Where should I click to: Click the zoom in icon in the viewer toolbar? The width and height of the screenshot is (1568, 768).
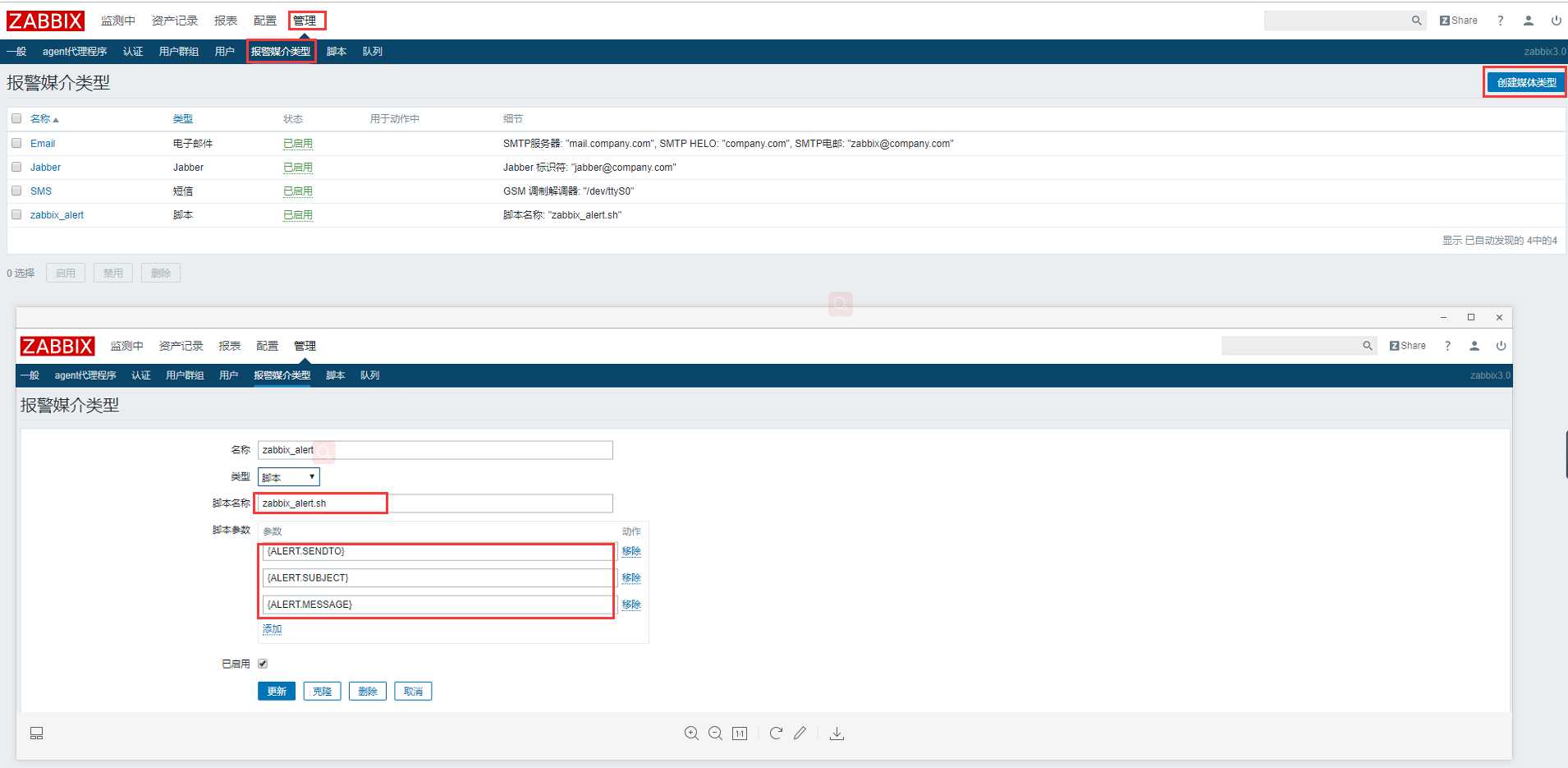(691, 734)
